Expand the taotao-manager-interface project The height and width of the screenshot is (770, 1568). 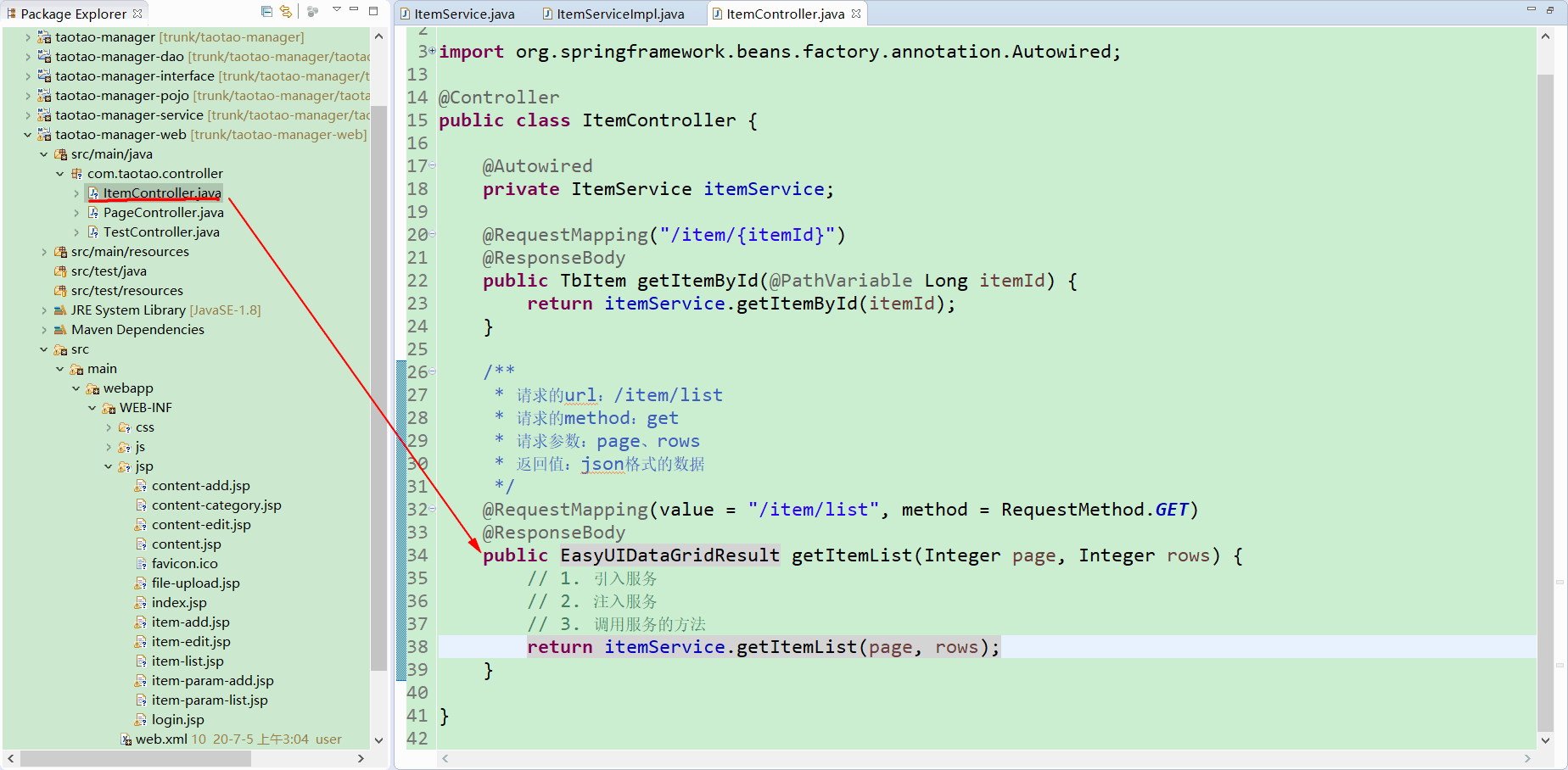[28, 76]
